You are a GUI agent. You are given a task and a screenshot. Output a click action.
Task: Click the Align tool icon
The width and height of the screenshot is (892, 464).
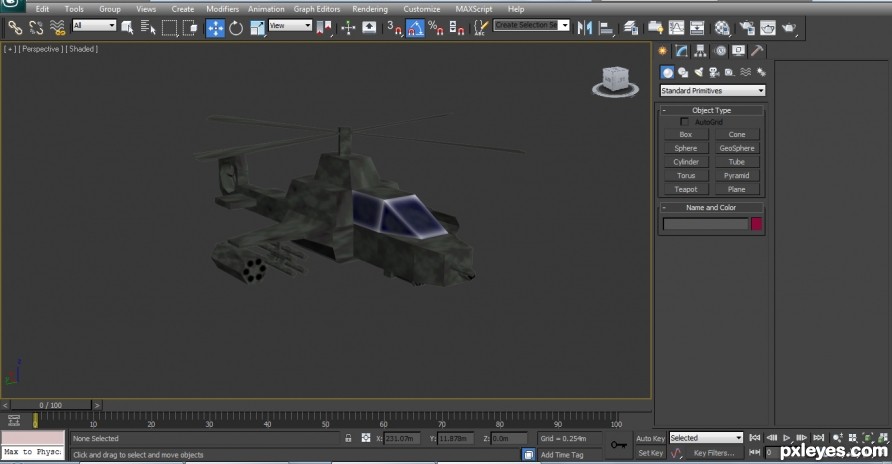point(606,27)
